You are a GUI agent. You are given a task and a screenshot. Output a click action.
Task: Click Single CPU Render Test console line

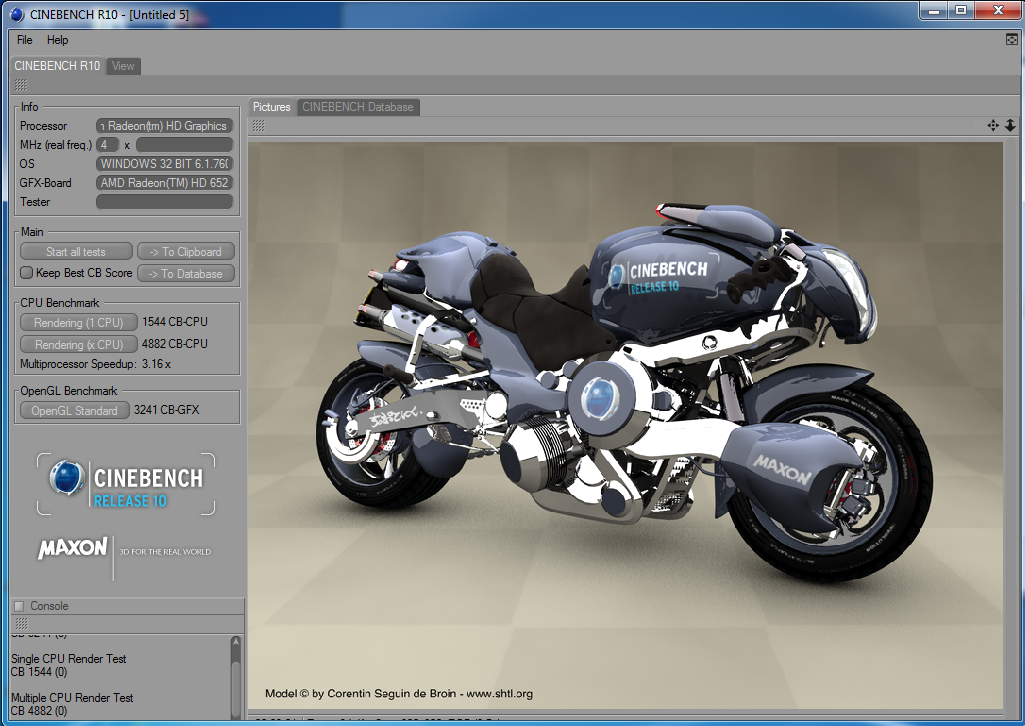coord(69,659)
